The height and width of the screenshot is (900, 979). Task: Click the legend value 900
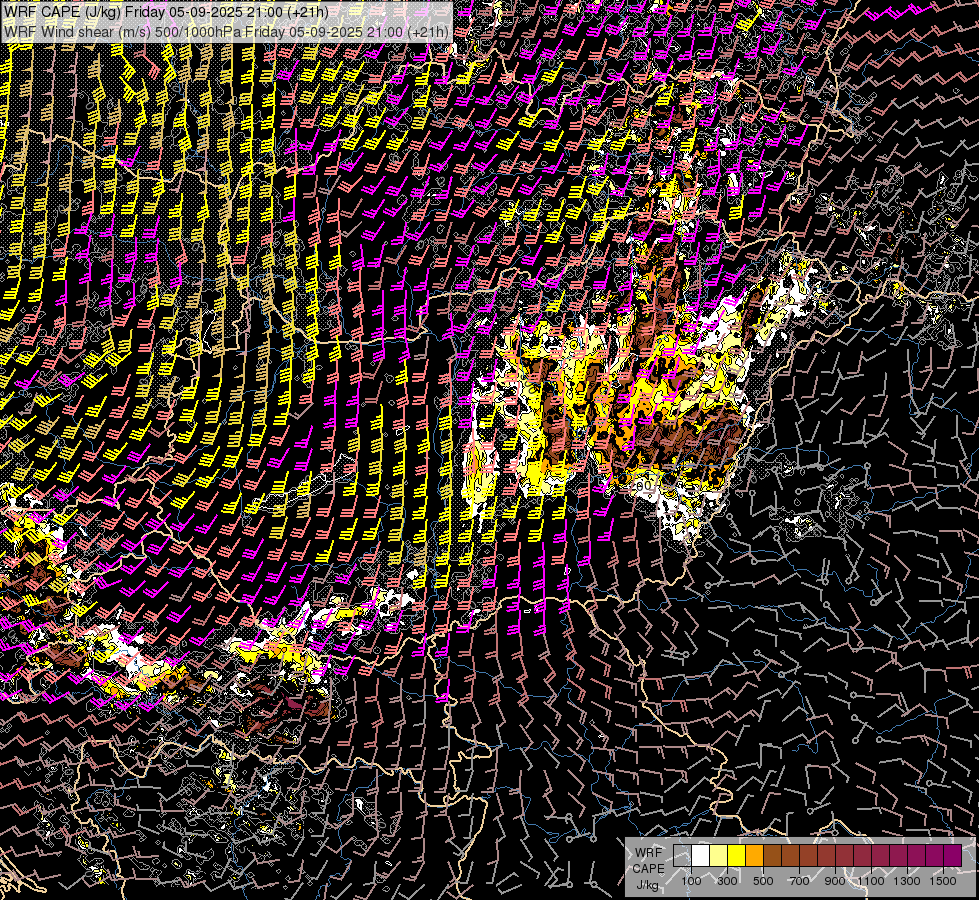(835, 881)
